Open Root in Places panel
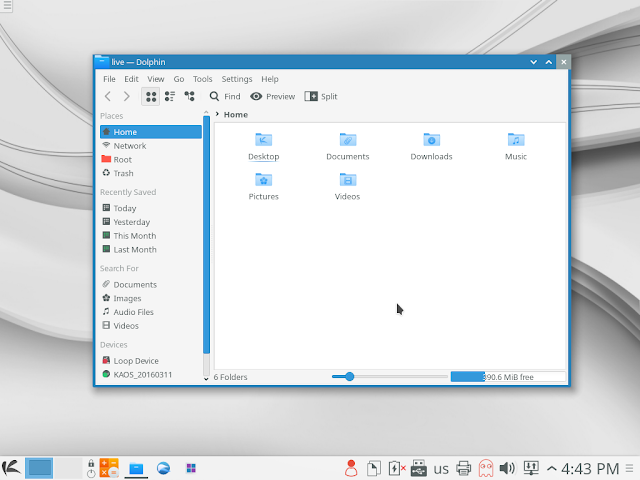Viewport: 640px width, 480px height. pos(151,160)
